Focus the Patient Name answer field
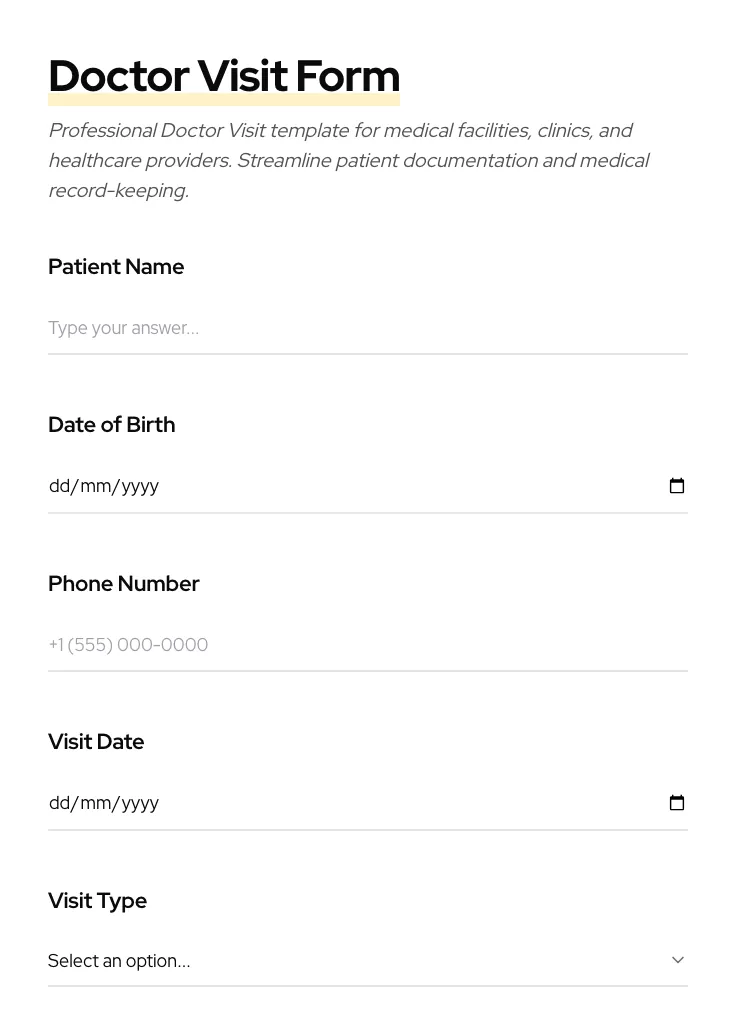 coord(367,328)
